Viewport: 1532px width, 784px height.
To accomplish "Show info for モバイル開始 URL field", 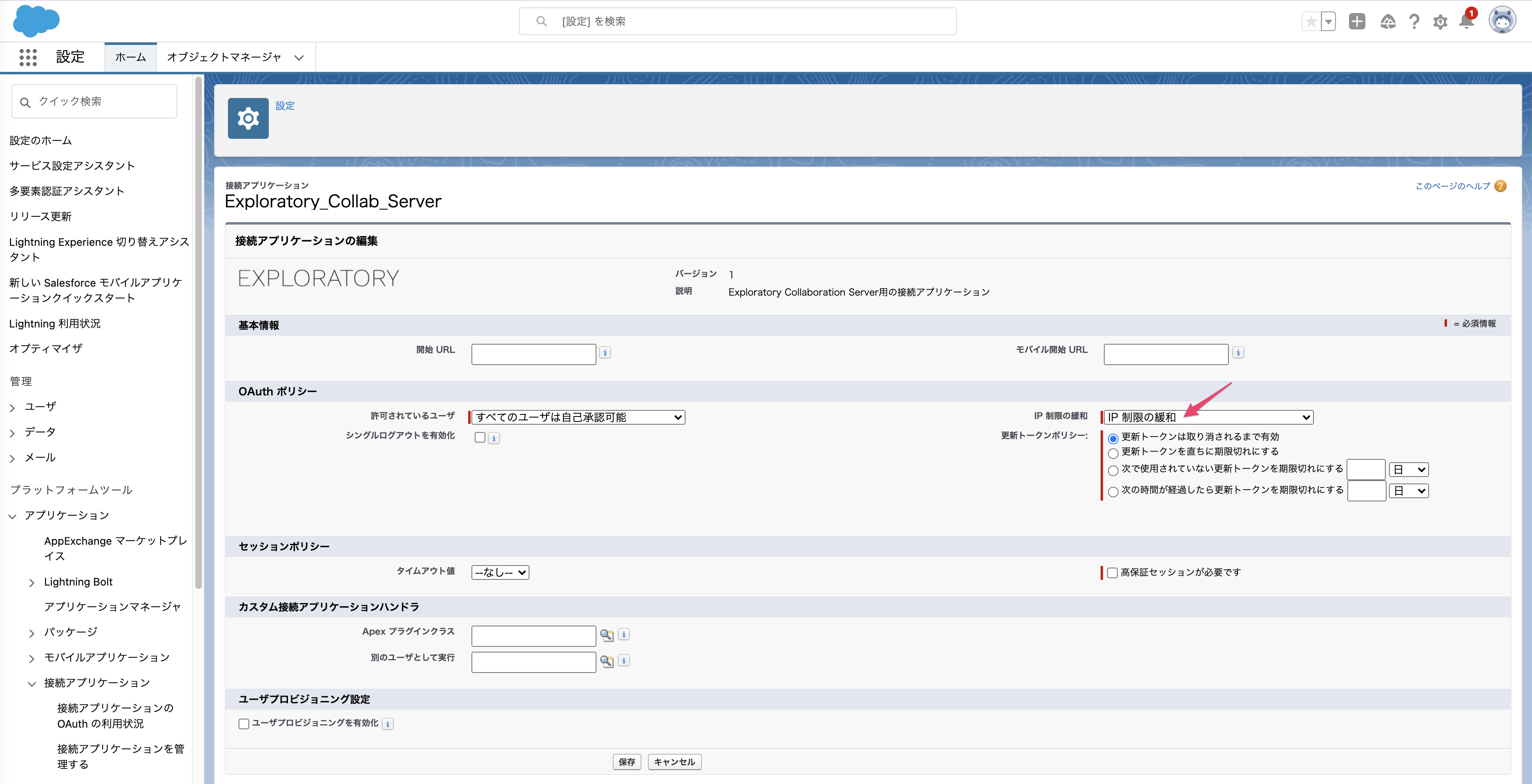I will pos(1238,352).
